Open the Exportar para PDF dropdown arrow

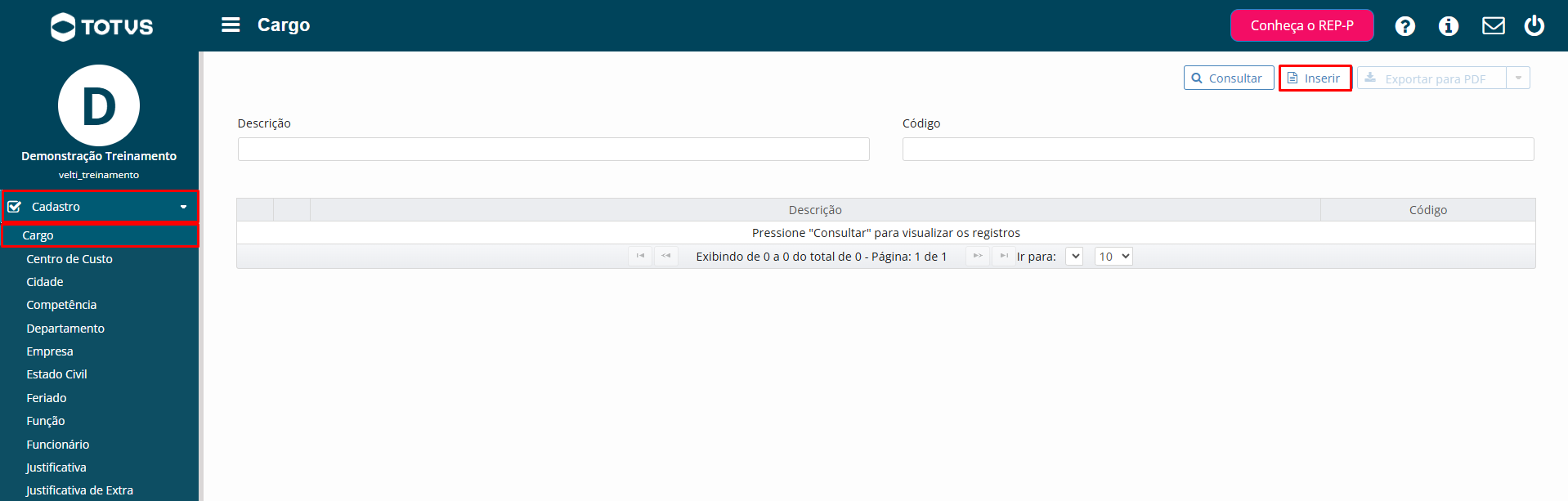pyautogui.click(x=1518, y=78)
